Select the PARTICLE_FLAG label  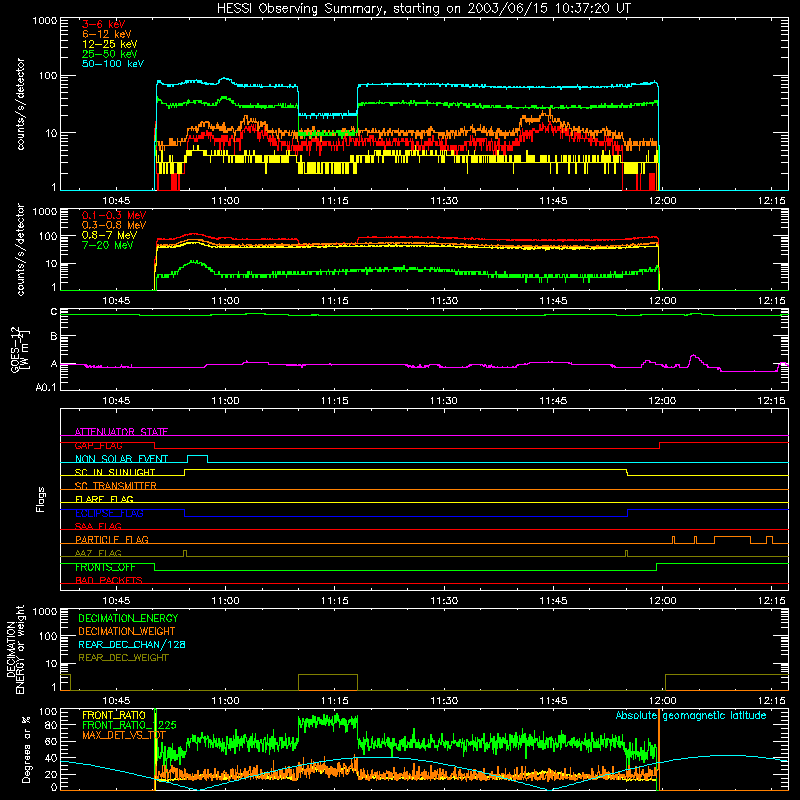pyautogui.click(x=112, y=540)
